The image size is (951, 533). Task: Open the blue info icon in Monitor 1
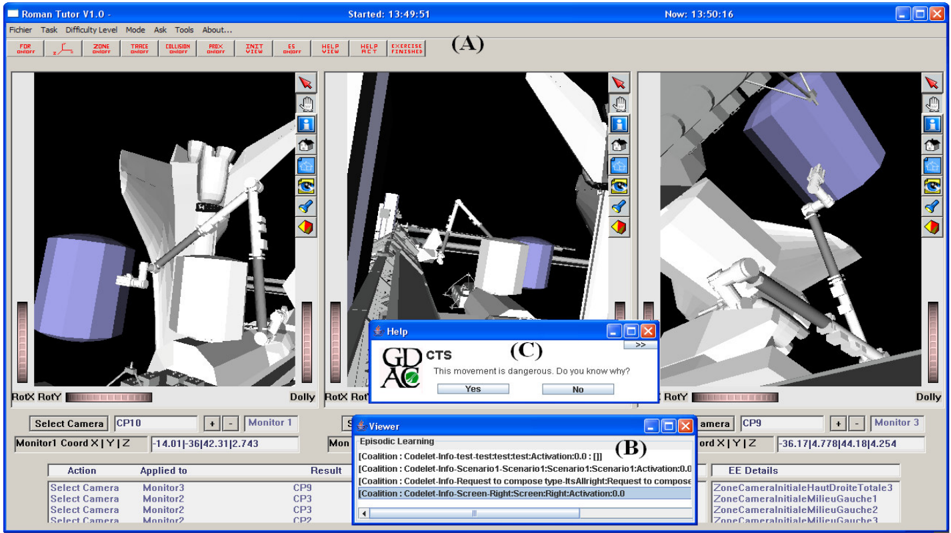306,124
